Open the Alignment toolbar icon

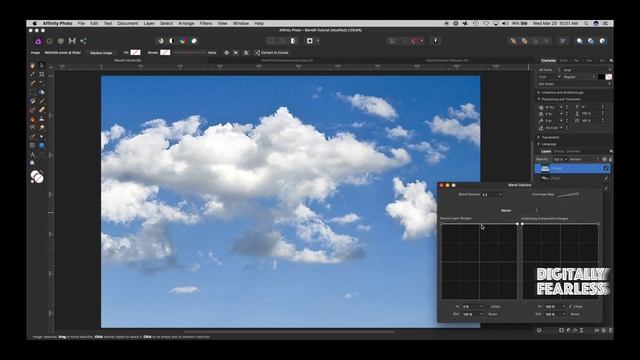(563, 41)
